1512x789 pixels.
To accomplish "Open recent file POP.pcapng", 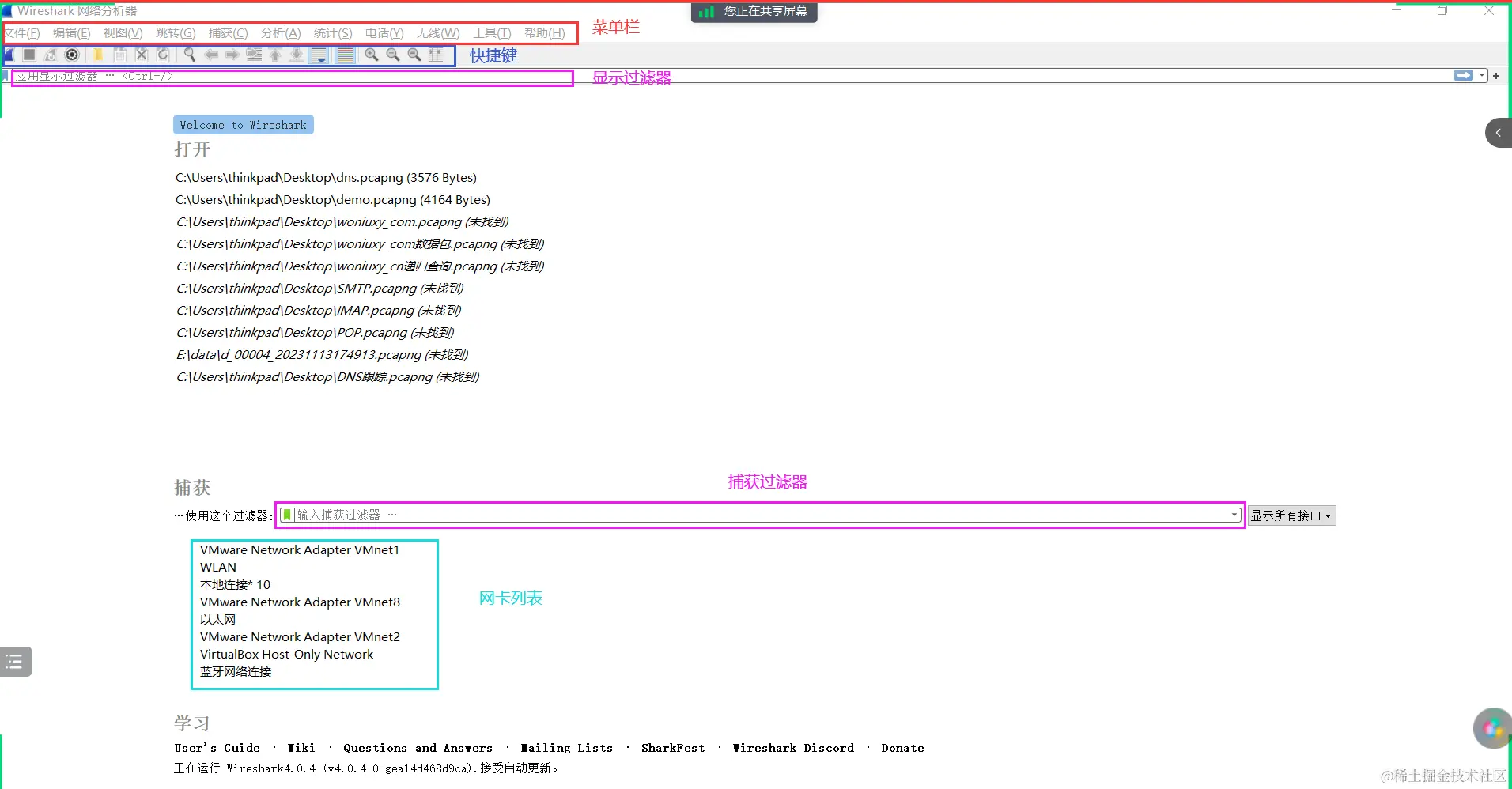I will (x=315, y=333).
